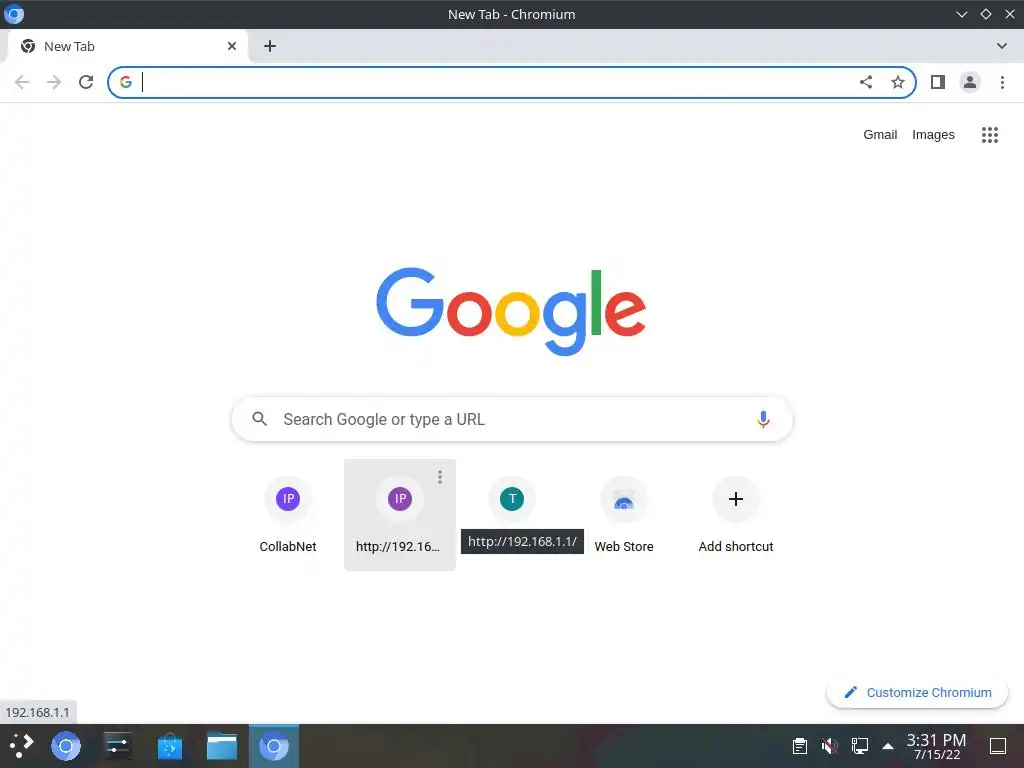The image size is (1024, 768).
Task: Go back using the back arrow
Action: pos(22,82)
